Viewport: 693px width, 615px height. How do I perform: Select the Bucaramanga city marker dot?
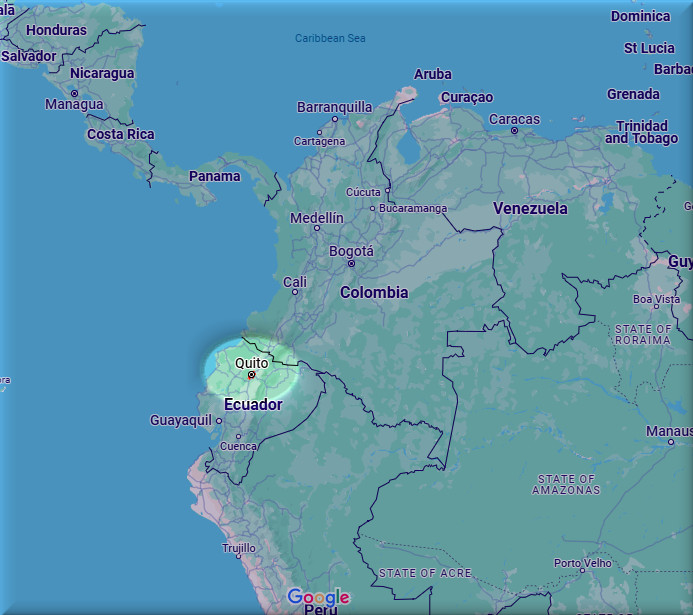pos(372,209)
